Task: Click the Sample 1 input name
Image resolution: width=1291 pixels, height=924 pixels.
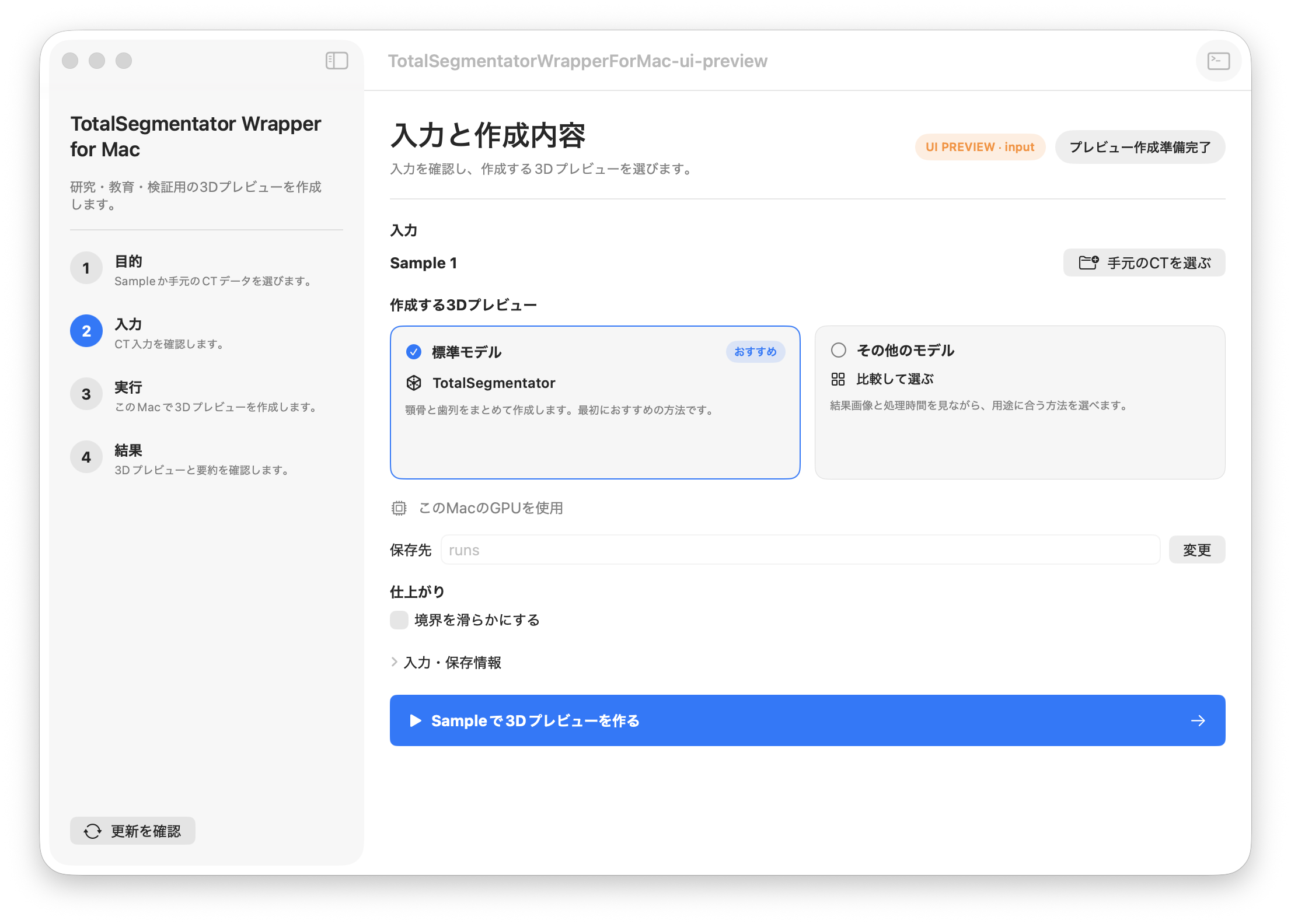Action: (x=423, y=262)
